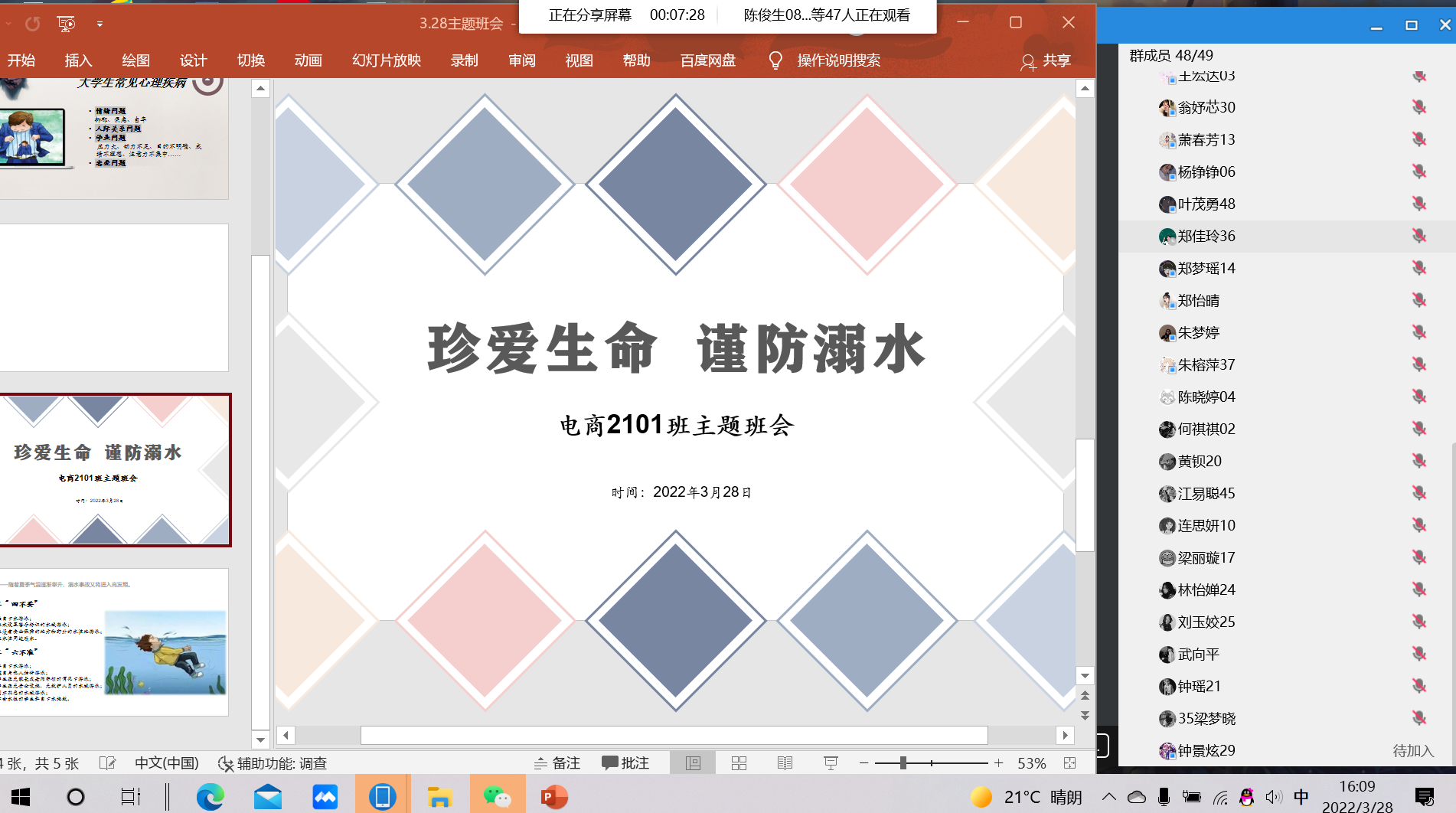Screen dimensions: 1456x813
Task: Open Customize Quick Access Toolbar dropdown
Action: [100, 24]
